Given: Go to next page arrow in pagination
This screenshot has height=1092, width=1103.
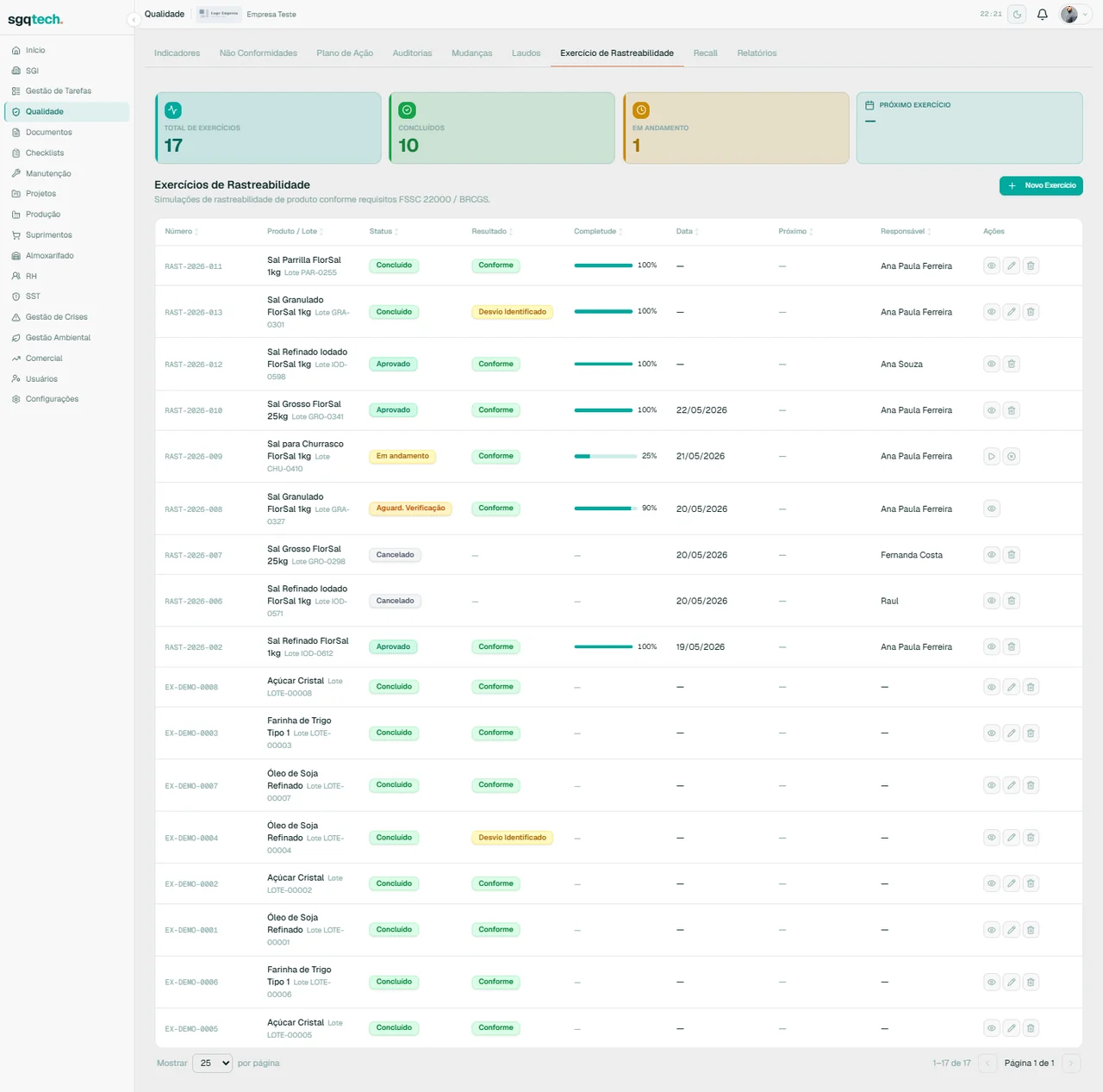Looking at the screenshot, I should coord(1071,1063).
